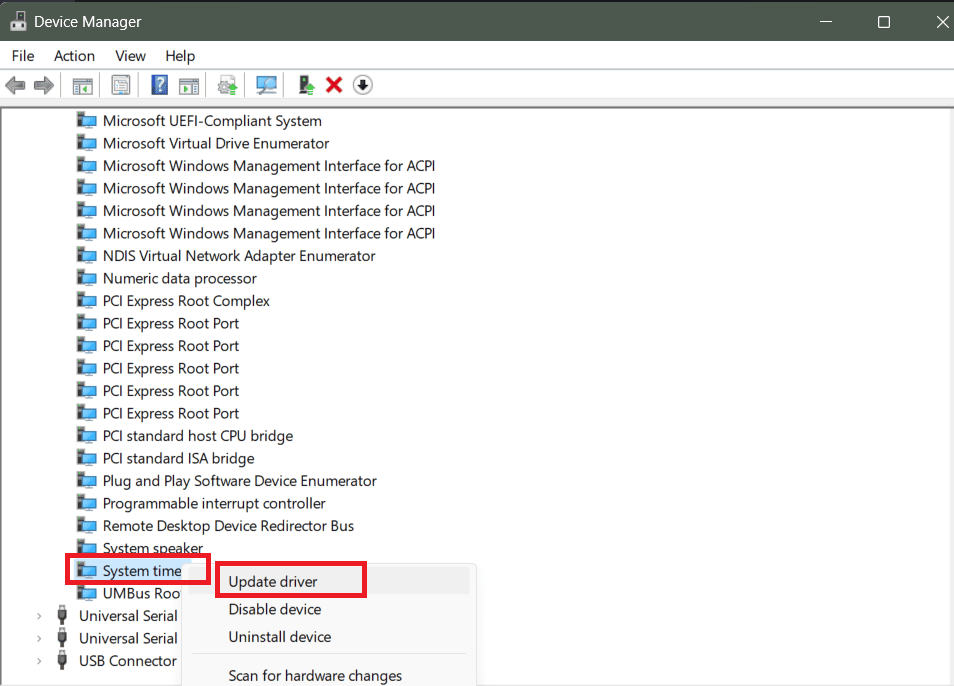Click the red X Uninstall device icon

click(x=333, y=85)
